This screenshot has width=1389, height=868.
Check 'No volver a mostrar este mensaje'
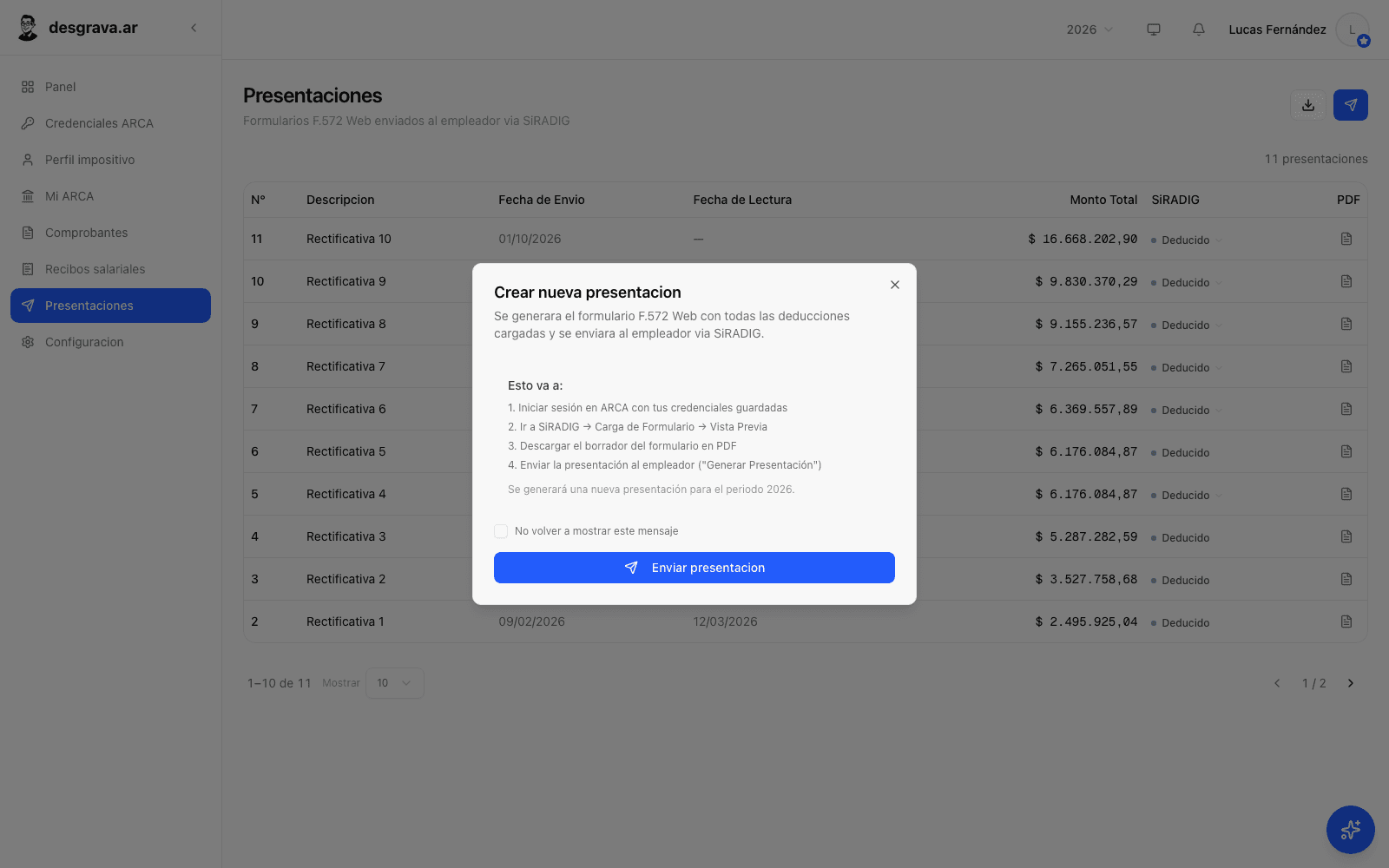501,531
